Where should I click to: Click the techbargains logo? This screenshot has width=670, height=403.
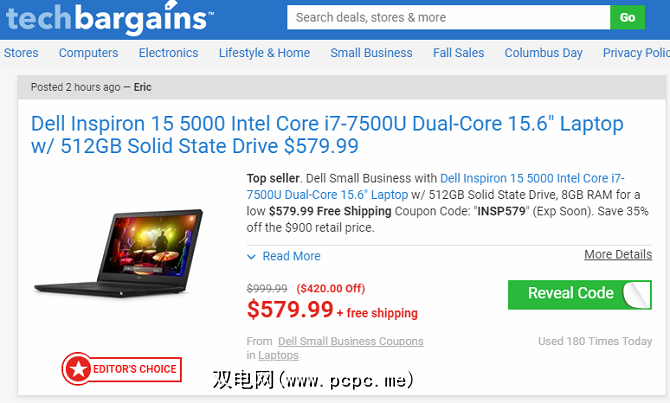(109, 18)
